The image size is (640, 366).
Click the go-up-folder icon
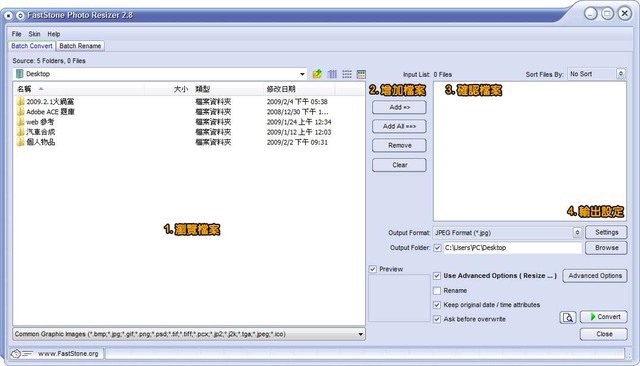click(x=317, y=74)
